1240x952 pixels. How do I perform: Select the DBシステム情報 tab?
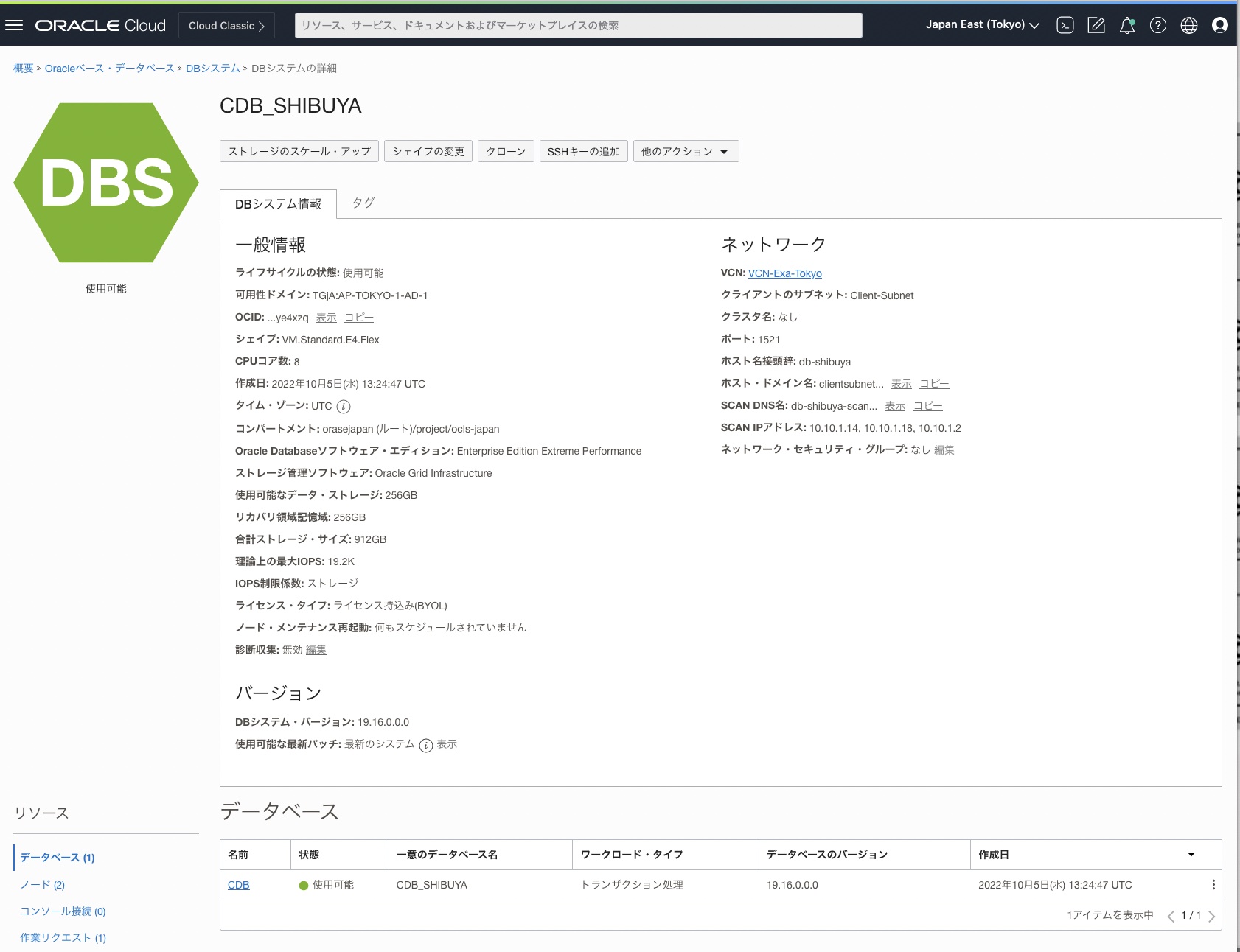[x=278, y=204]
